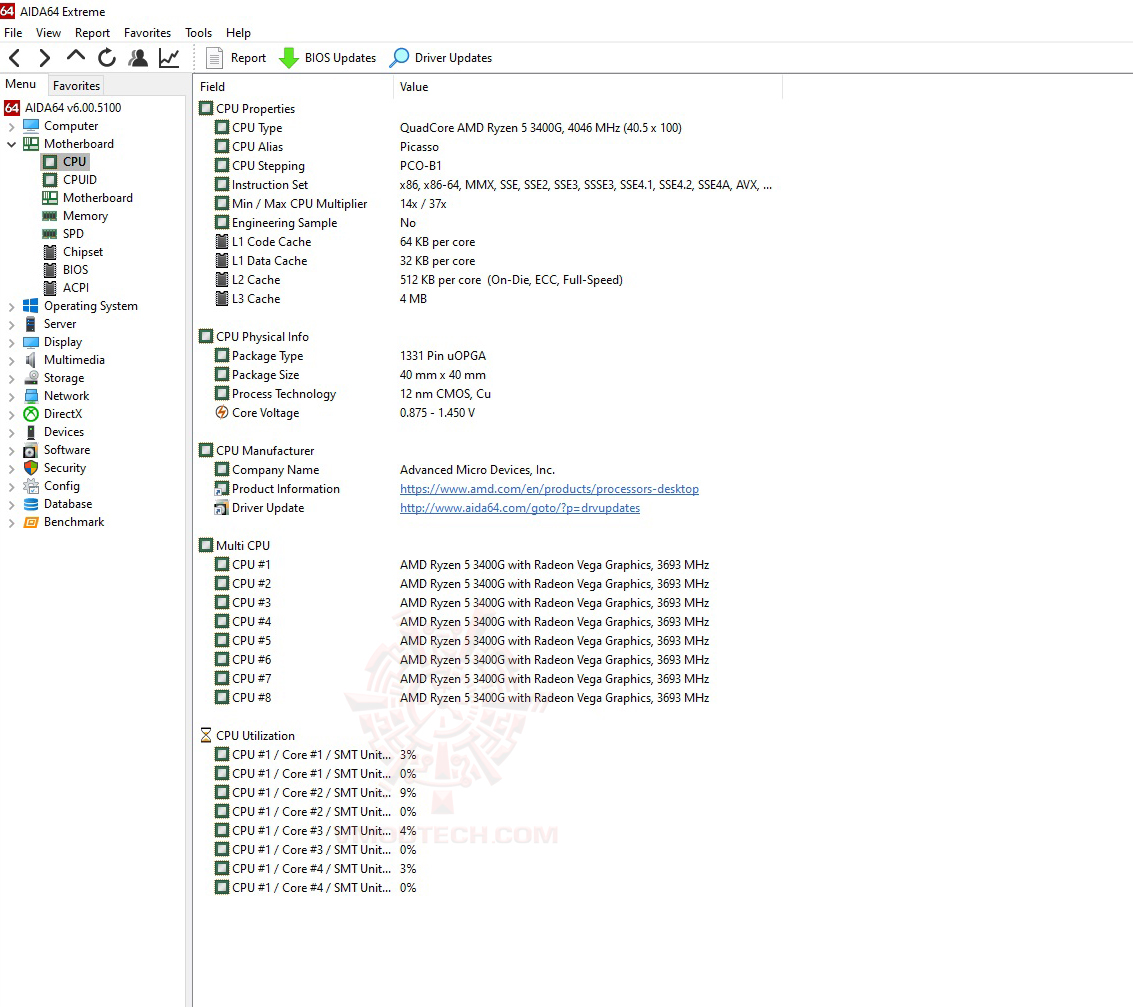Open Driver Updates from toolbar

tap(441, 58)
